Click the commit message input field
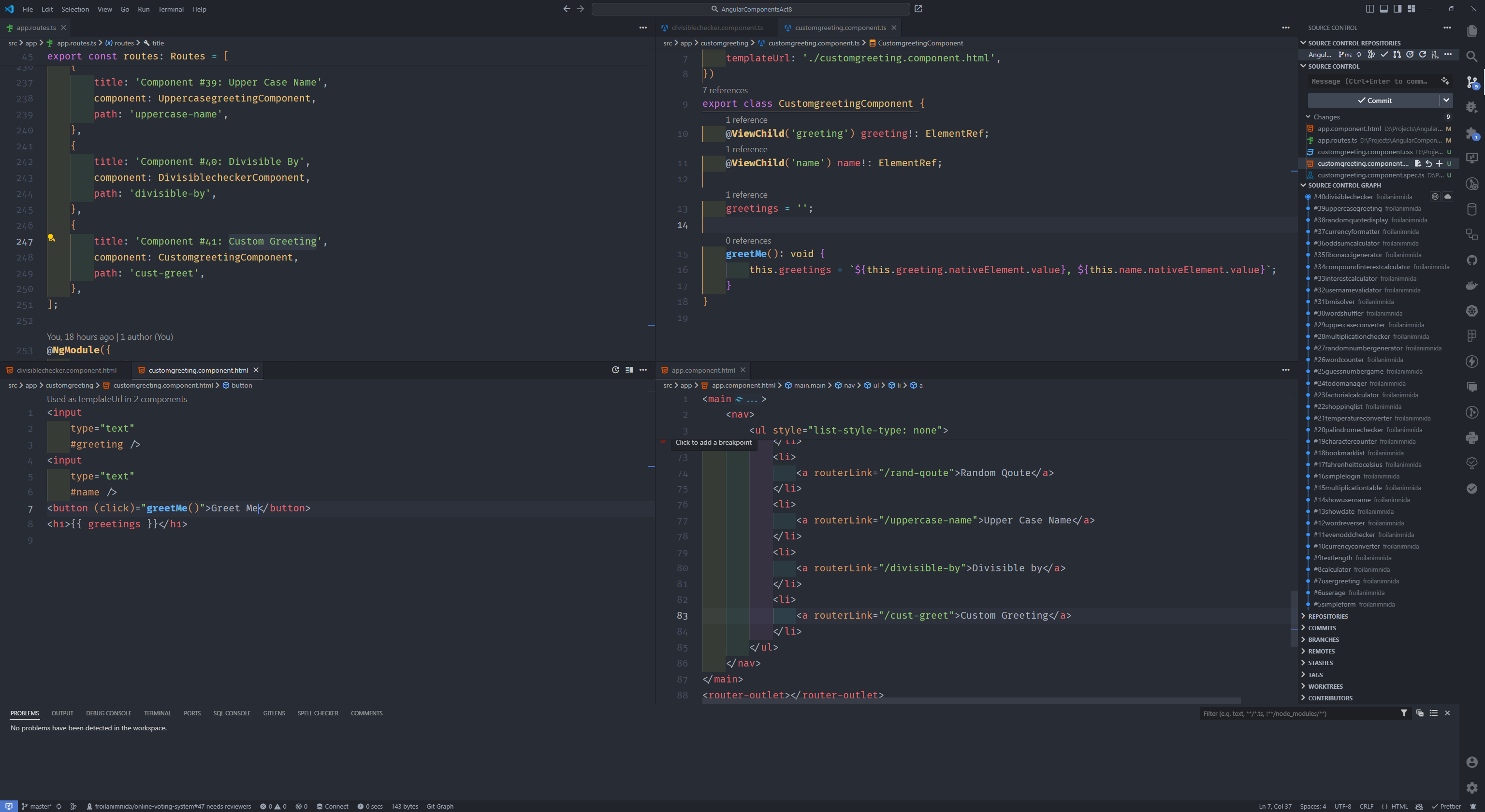 pyautogui.click(x=1371, y=81)
